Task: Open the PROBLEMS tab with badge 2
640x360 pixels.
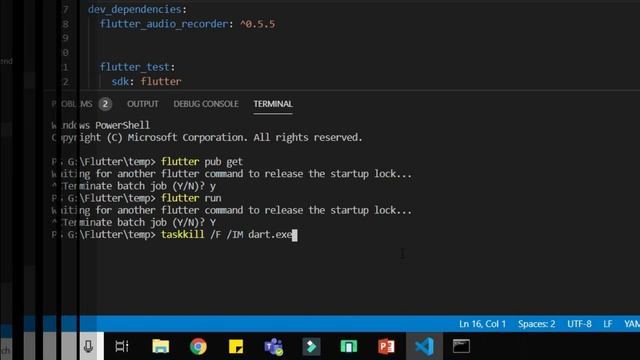Action: 82,104
